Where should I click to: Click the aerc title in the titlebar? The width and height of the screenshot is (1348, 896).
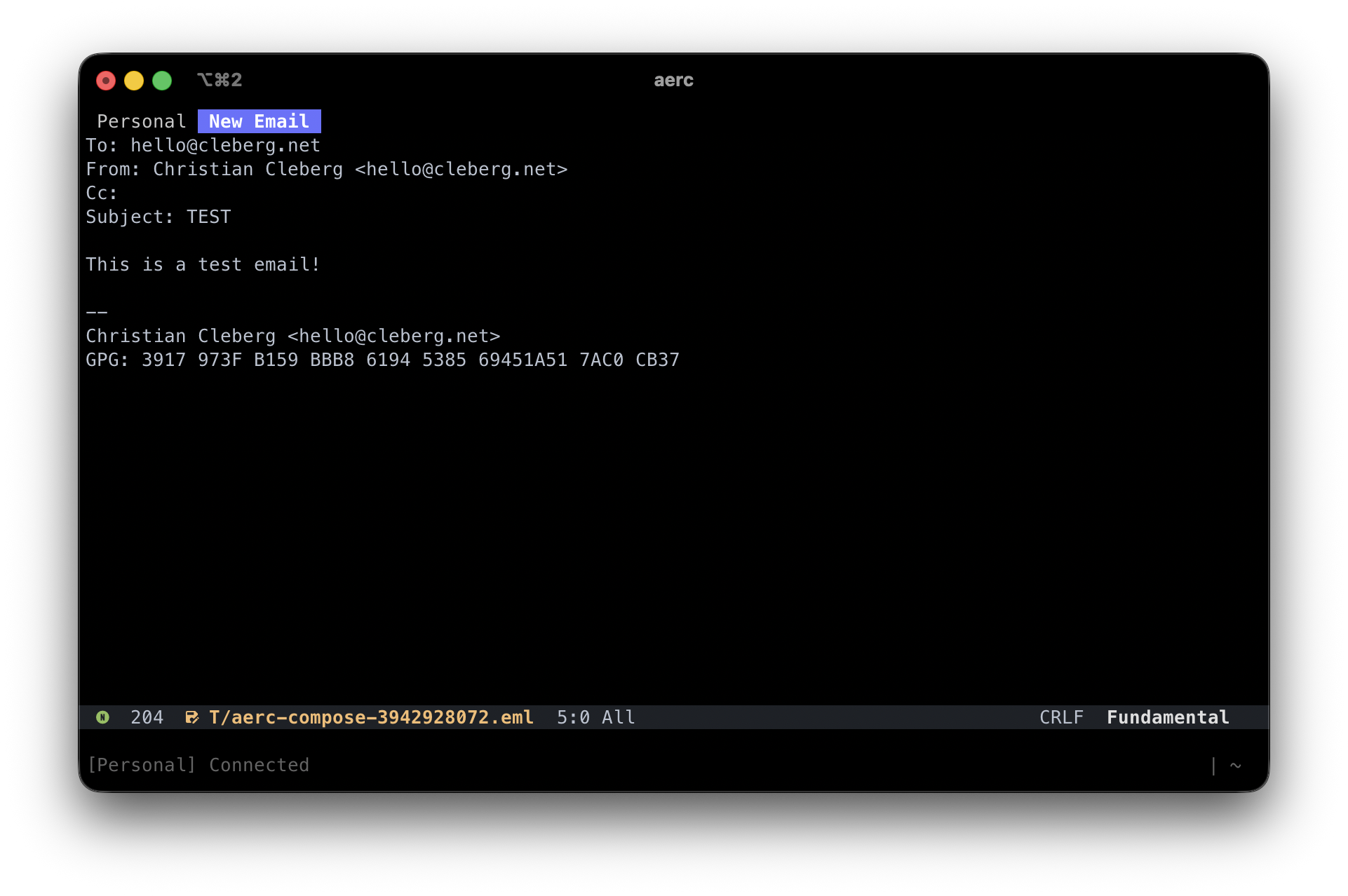point(673,80)
